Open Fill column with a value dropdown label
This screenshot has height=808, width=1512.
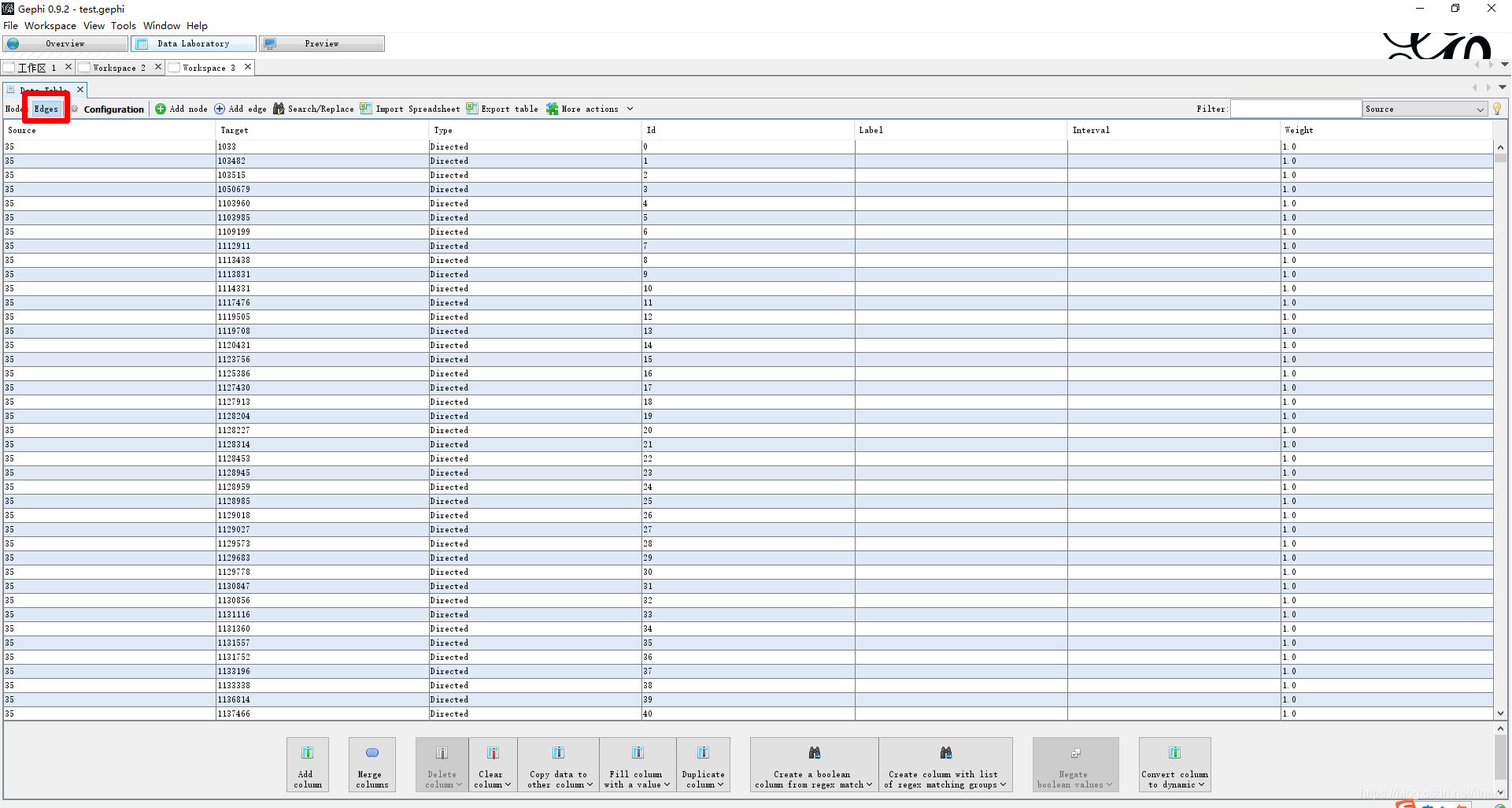(x=638, y=780)
